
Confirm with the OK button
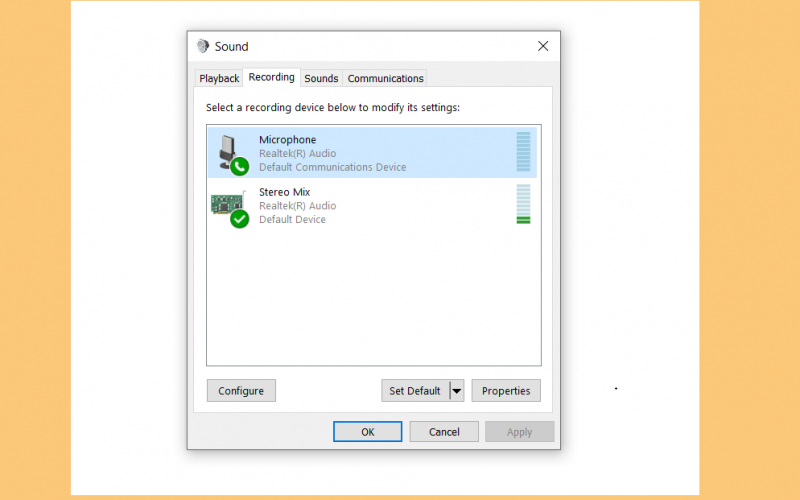click(367, 432)
